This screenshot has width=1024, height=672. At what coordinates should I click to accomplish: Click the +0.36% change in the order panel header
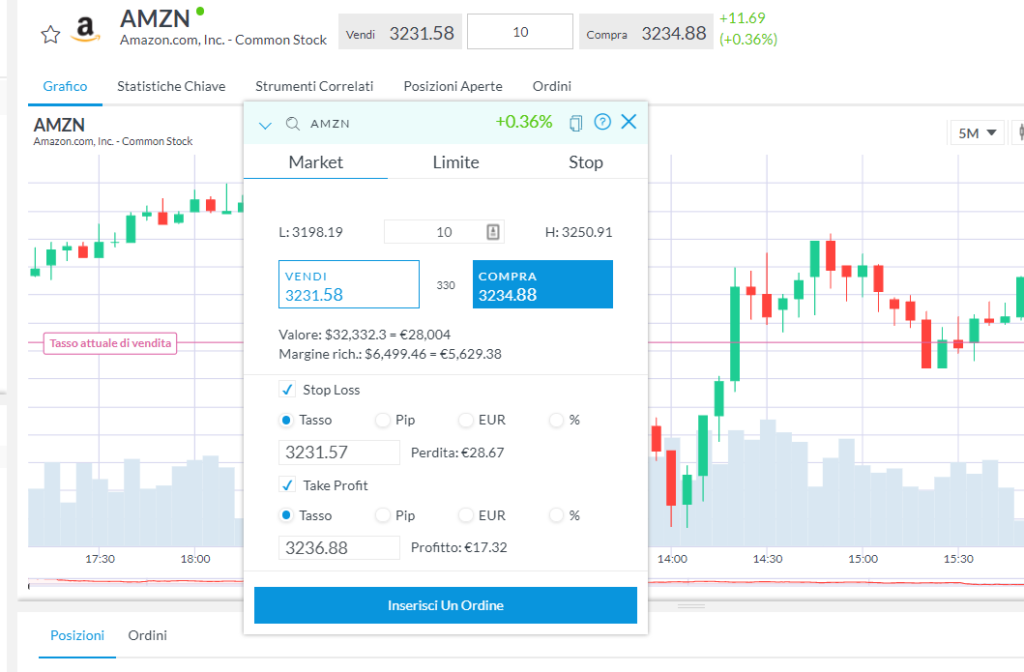click(524, 122)
